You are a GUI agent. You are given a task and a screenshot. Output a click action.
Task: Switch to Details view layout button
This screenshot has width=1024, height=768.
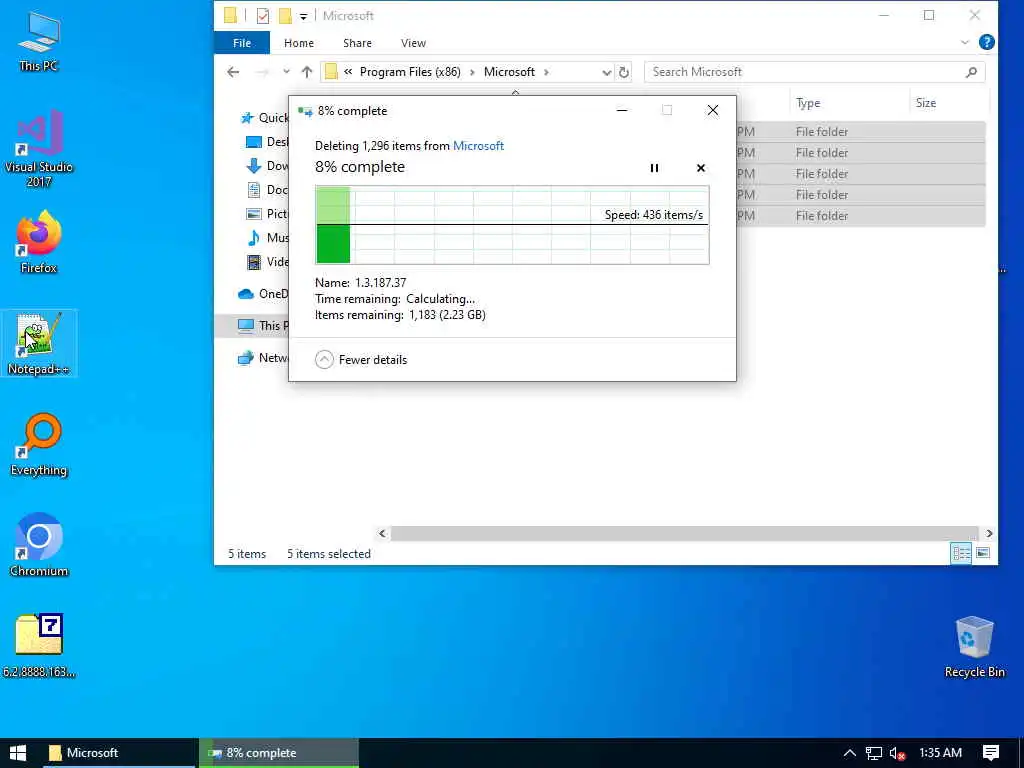[x=961, y=553]
